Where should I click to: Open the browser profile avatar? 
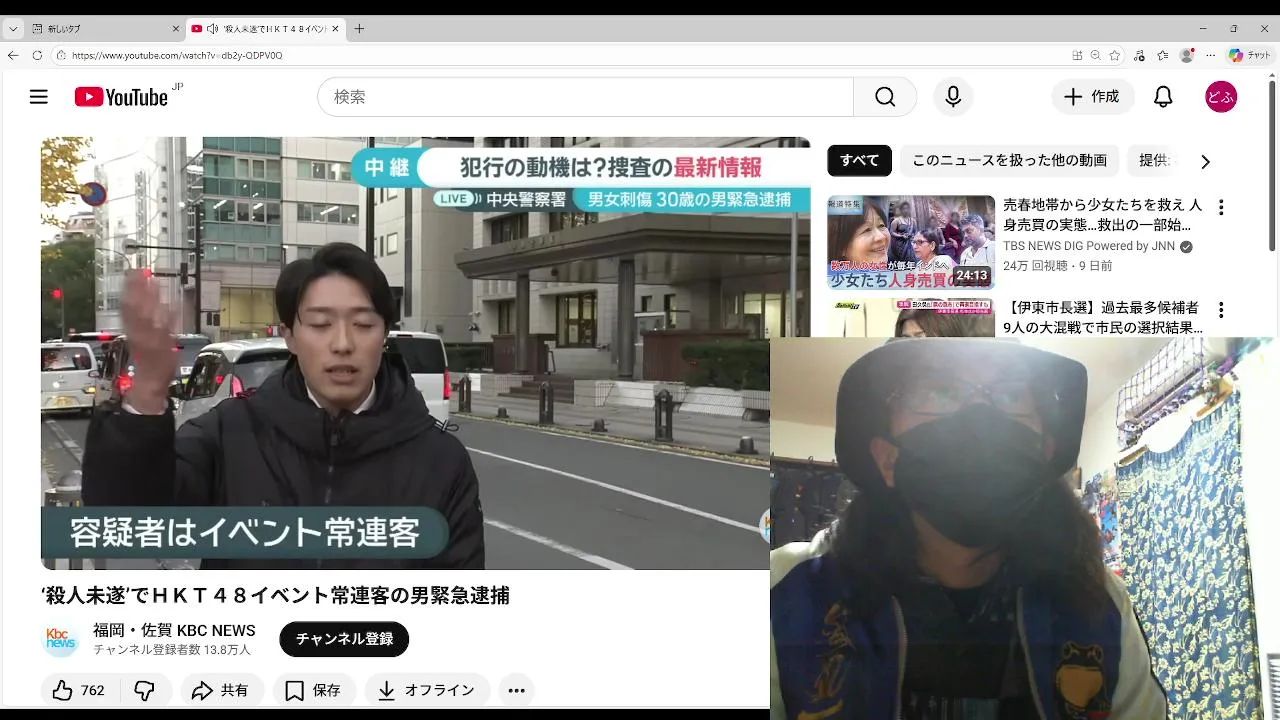coord(1187,56)
